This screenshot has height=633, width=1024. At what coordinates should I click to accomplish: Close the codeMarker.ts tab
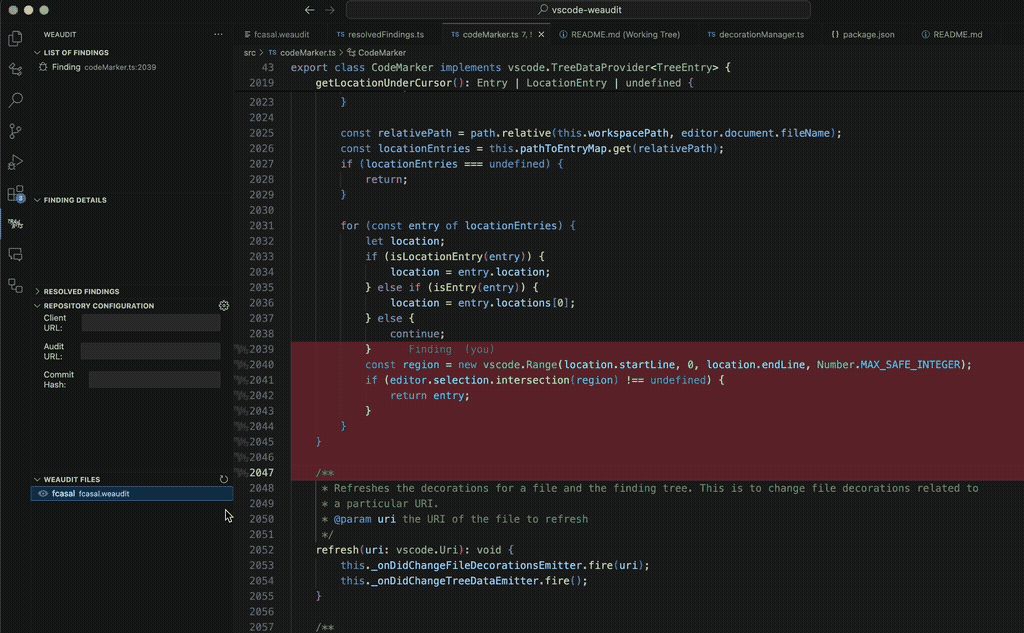(x=541, y=35)
